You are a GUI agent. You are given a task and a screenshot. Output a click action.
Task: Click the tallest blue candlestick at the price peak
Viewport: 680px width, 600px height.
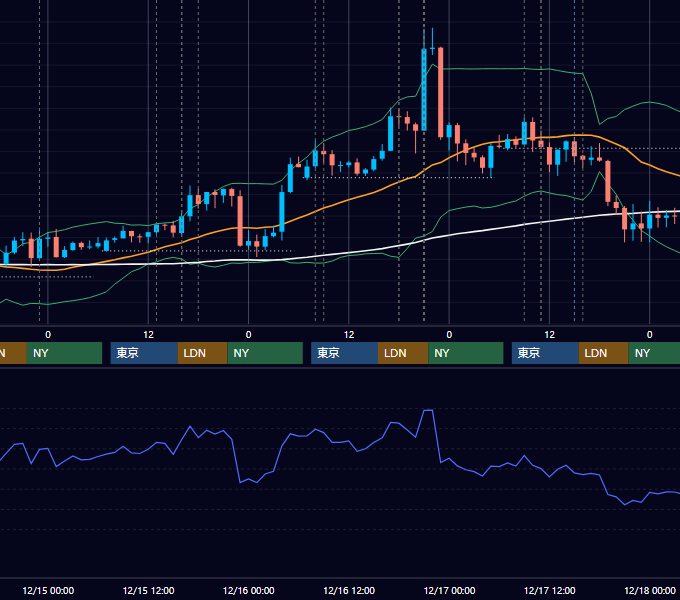point(424,89)
